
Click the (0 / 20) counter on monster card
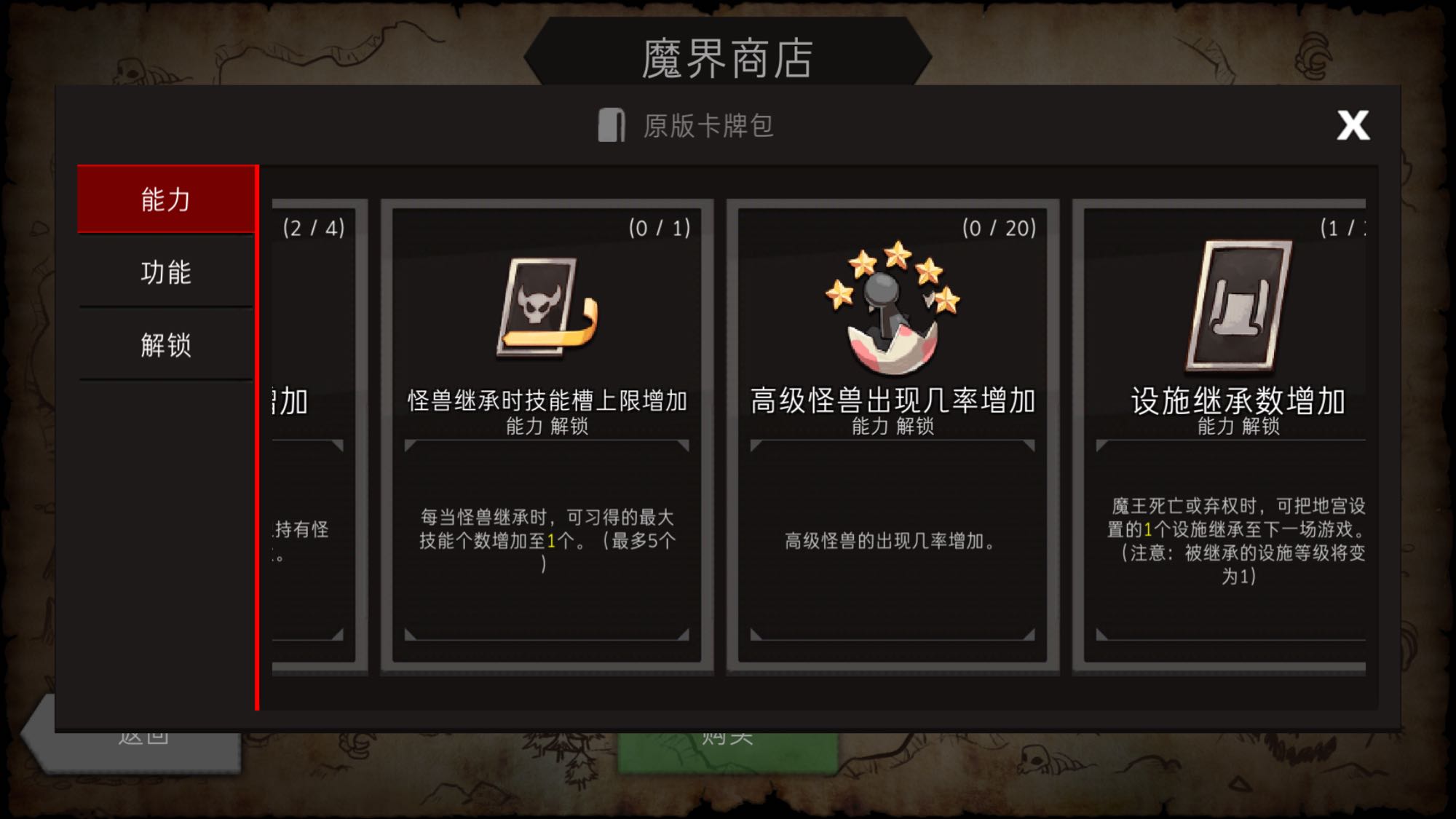(999, 228)
